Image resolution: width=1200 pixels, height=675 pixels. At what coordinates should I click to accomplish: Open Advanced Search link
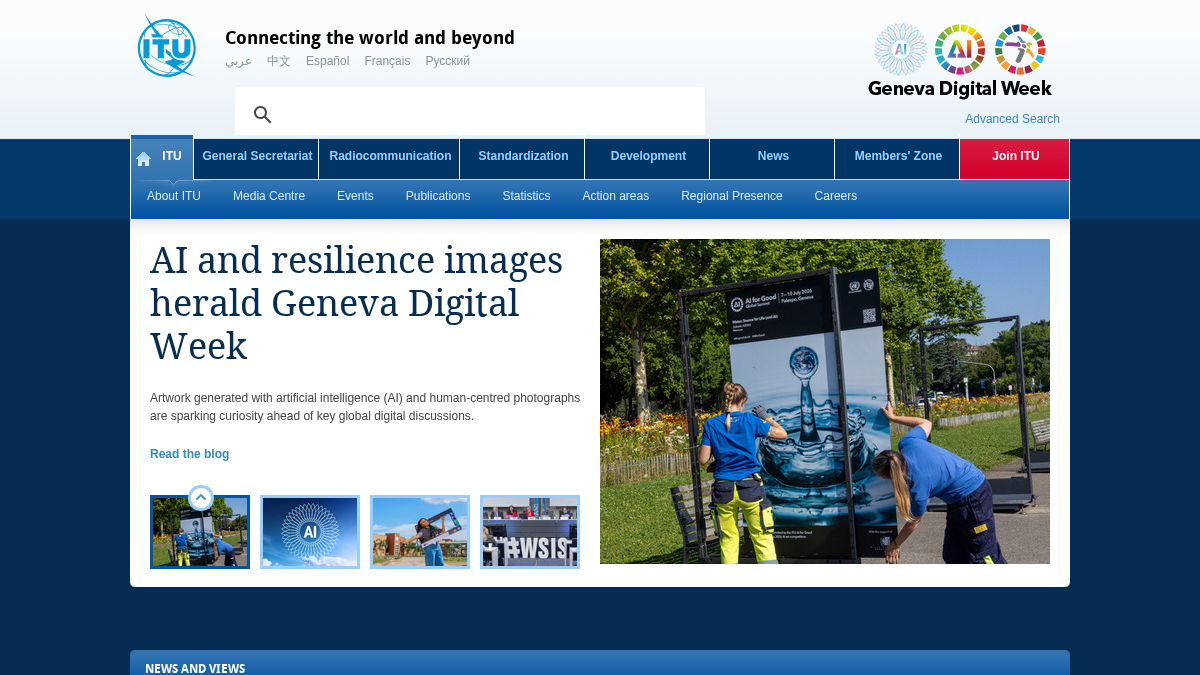click(1012, 119)
